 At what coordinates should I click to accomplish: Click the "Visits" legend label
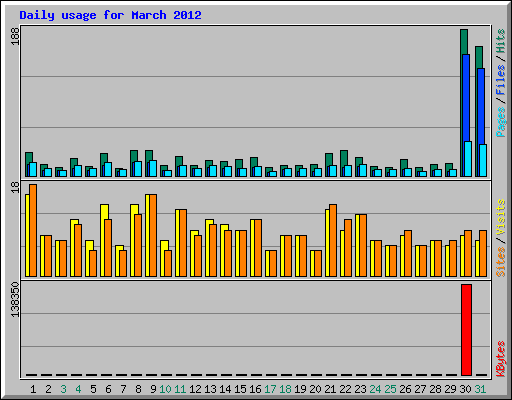pos(501,218)
